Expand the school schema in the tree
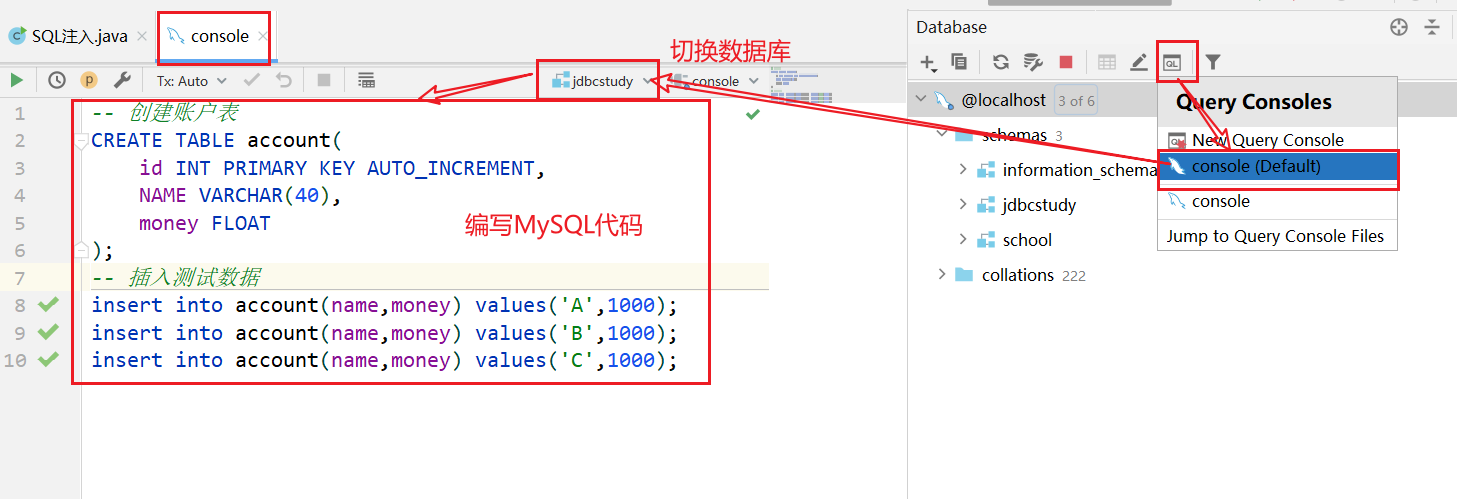 [963, 239]
